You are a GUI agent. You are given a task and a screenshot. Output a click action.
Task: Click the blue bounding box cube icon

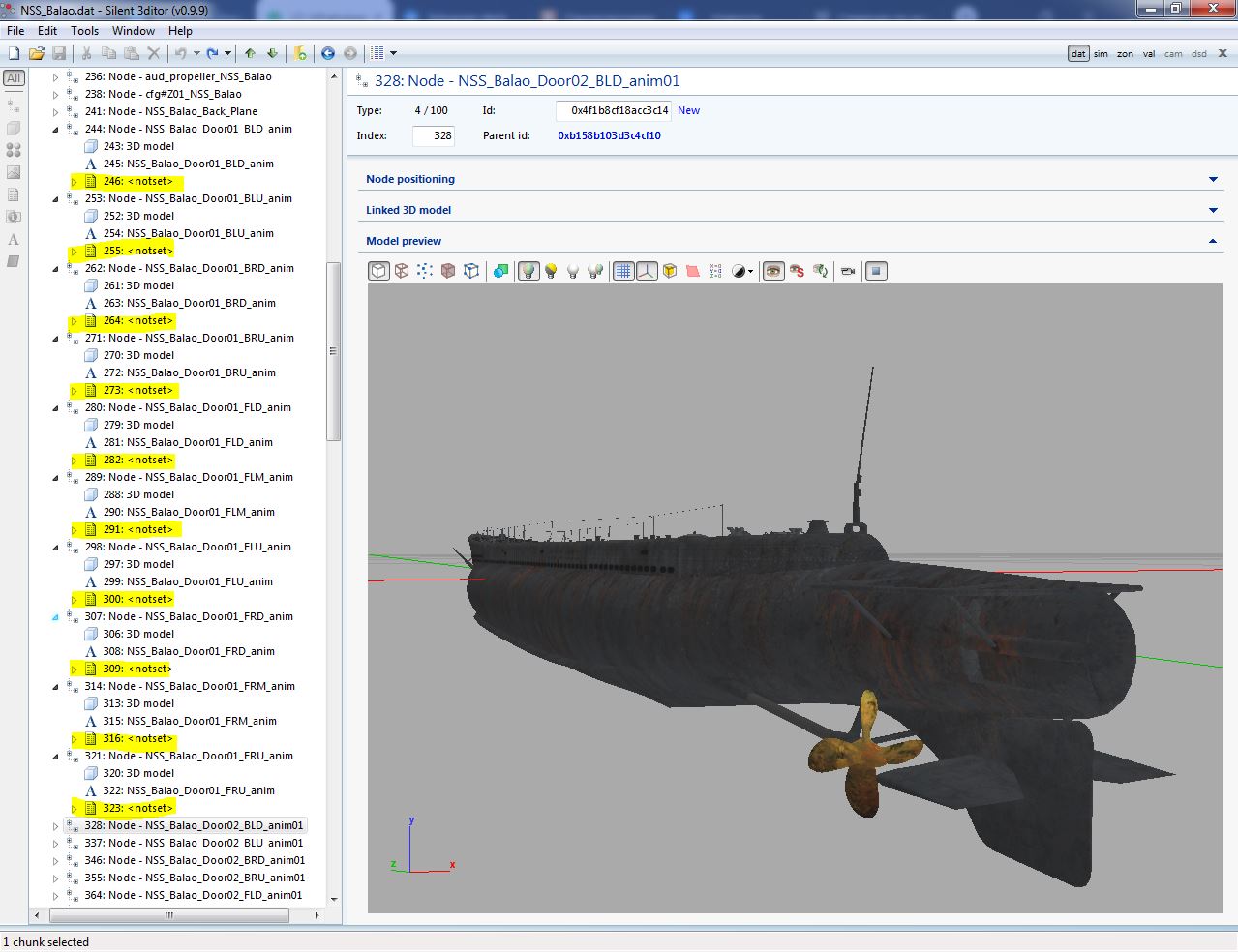(471, 271)
